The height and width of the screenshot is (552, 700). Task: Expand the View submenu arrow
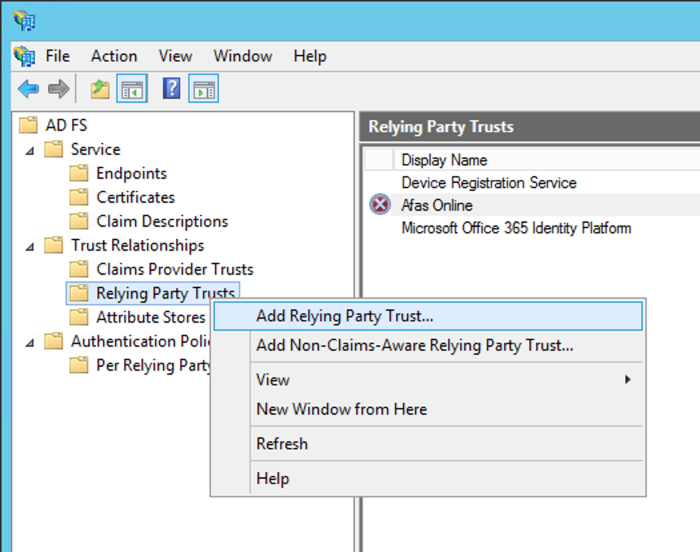(x=628, y=380)
